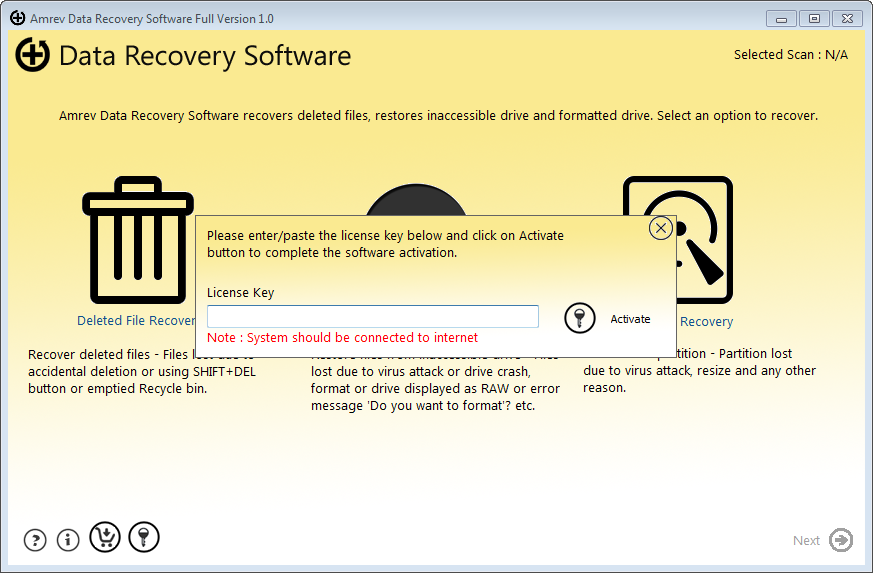Viewport: 873px width, 573px height.
Task: Close the license key dialog
Action: [x=661, y=228]
